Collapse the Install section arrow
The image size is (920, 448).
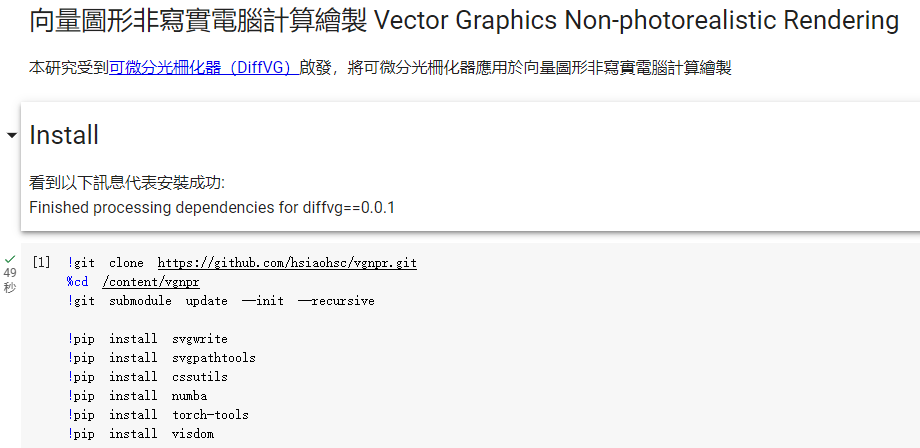coord(11,136)
